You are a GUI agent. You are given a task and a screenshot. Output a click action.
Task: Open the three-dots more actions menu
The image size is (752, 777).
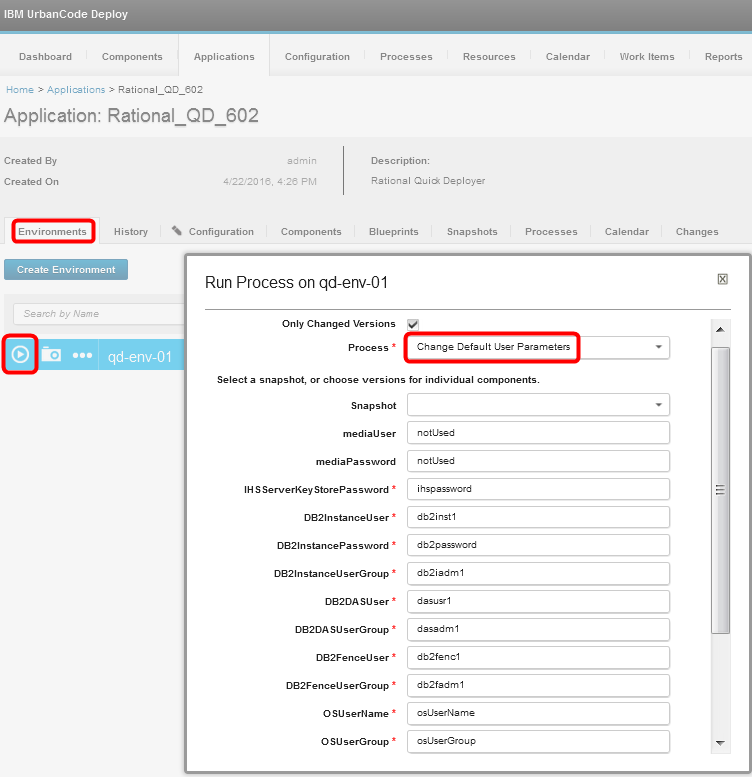coord(82,356)
